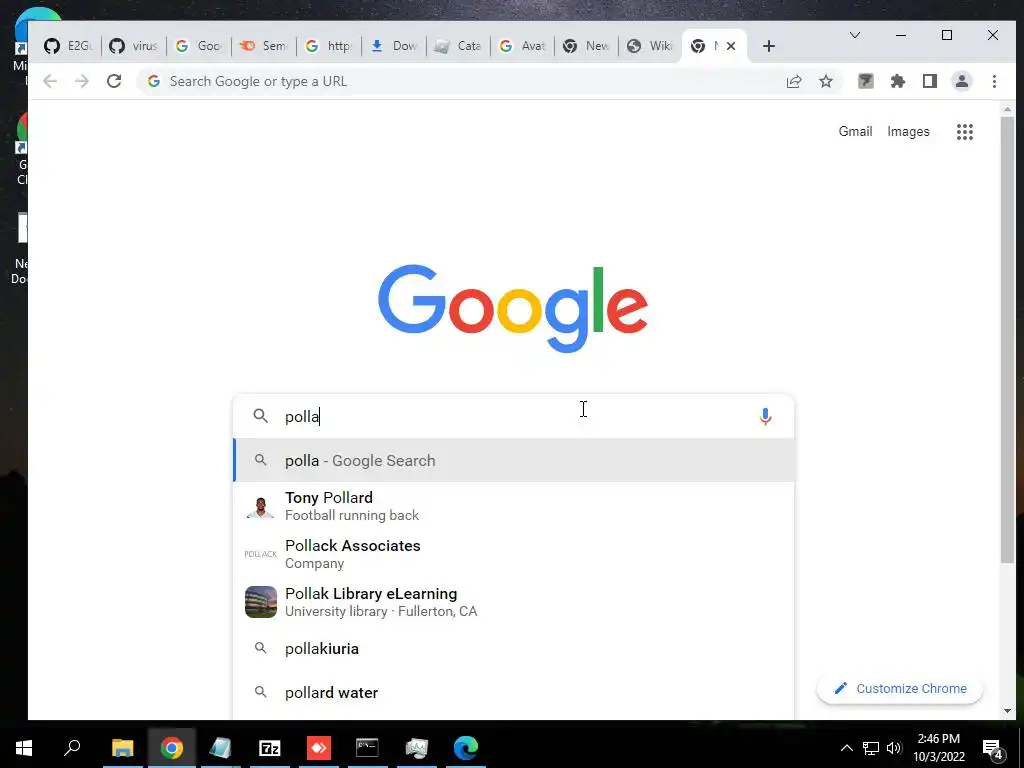Open File Explorer from taskbar
Image resolution: width=1024 pixels, height=768 pixels.
[122, 748]
